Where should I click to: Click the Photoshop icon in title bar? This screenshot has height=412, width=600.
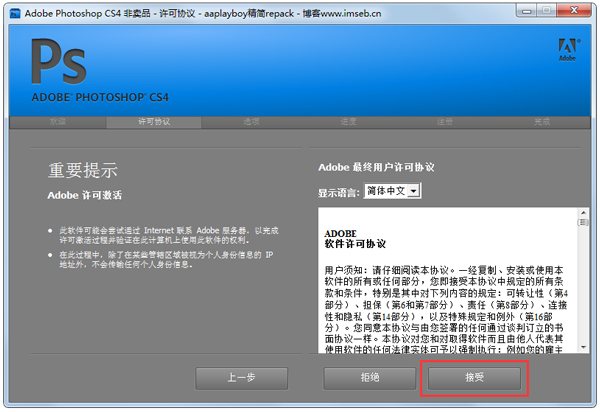[x=15, y=14]
